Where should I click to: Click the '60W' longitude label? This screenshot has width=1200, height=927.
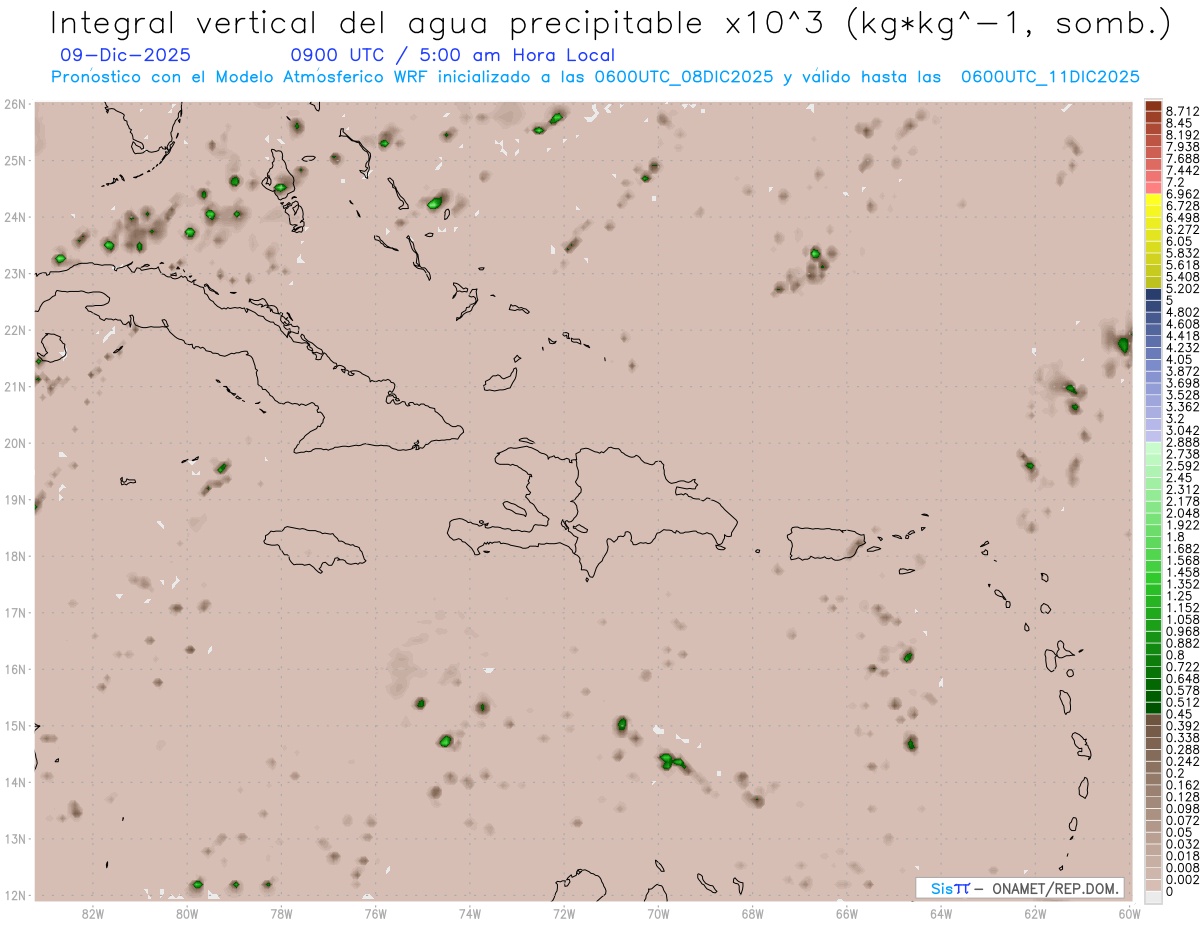coord(1130,912)
